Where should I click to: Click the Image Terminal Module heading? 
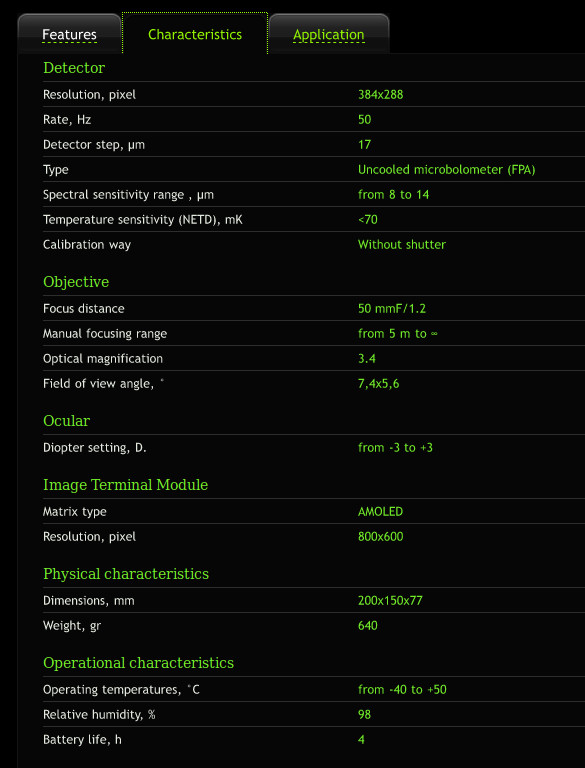[x=125, y=485]
